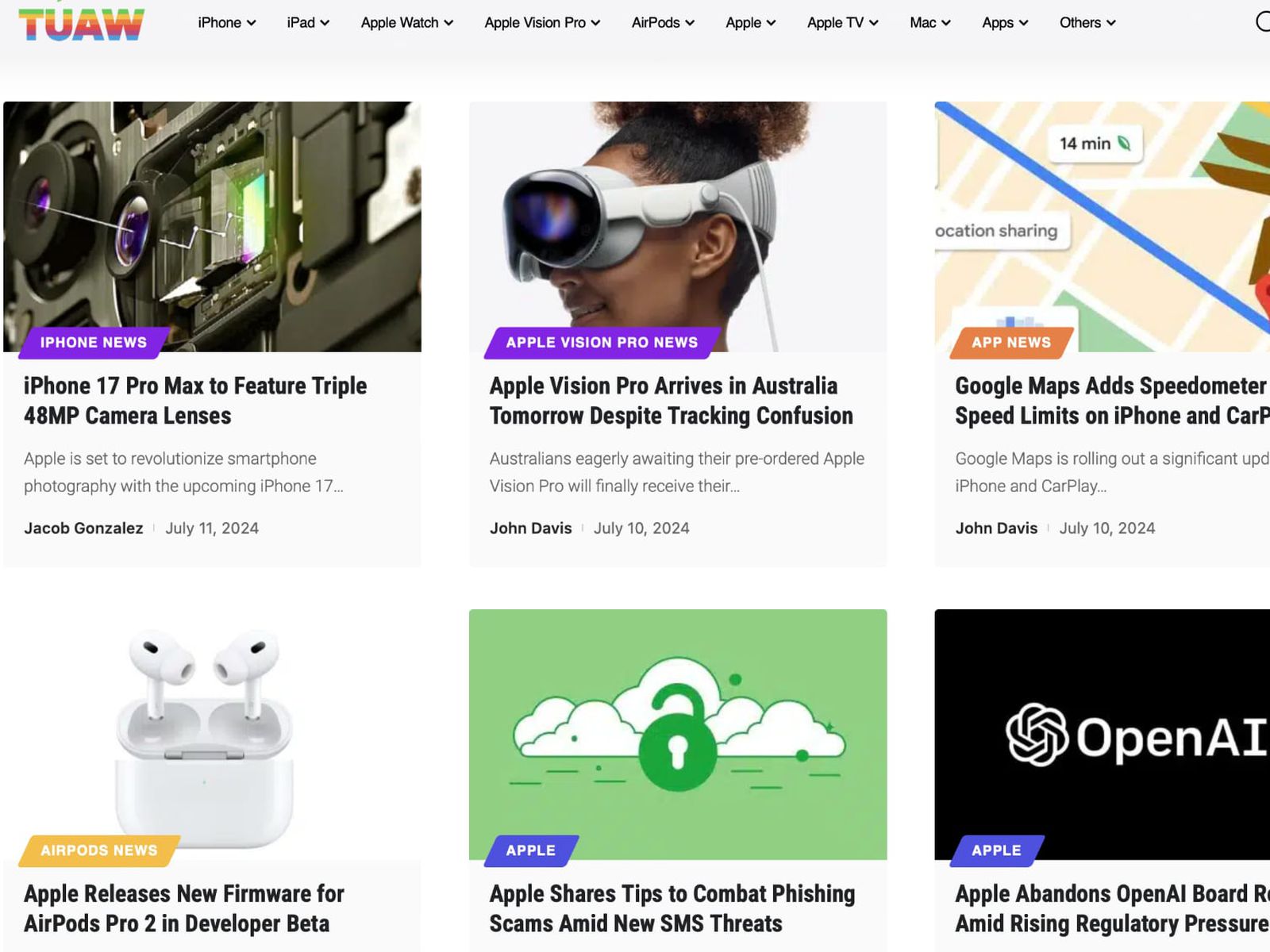Viewport: 1270px width, 952px height.
Task: Expand the Mac menu item
Action: click(929, 23)
